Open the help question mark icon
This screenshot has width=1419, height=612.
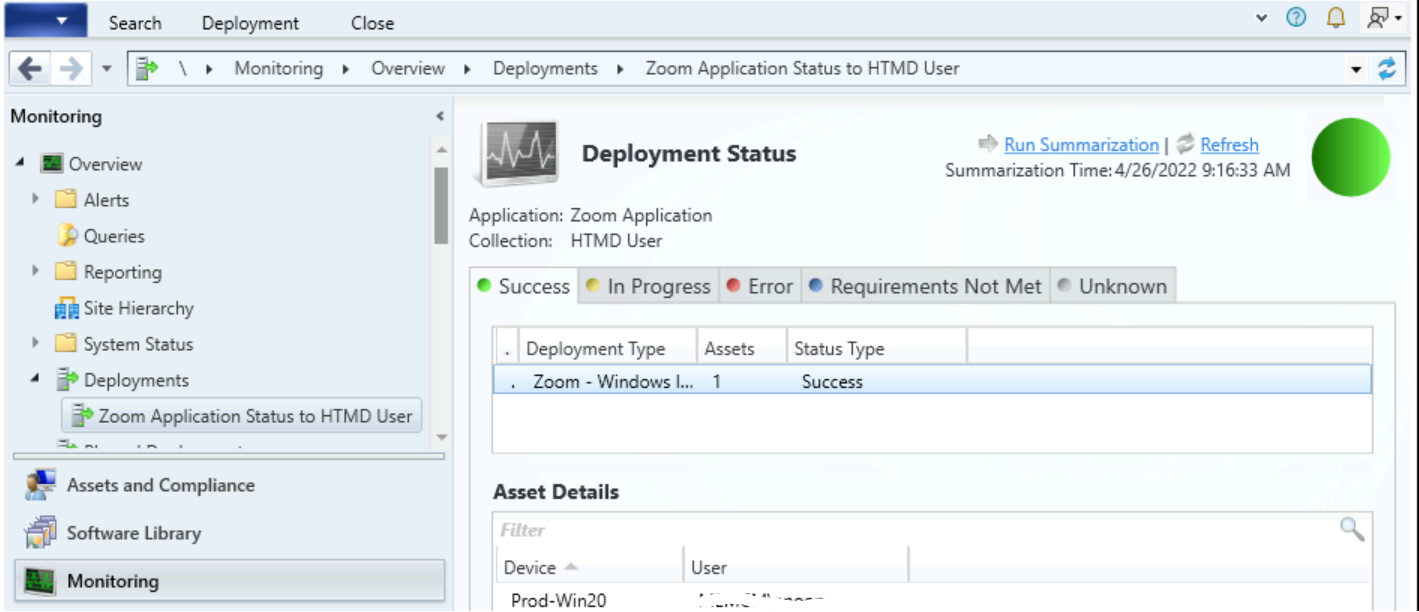click(1296, 18)
